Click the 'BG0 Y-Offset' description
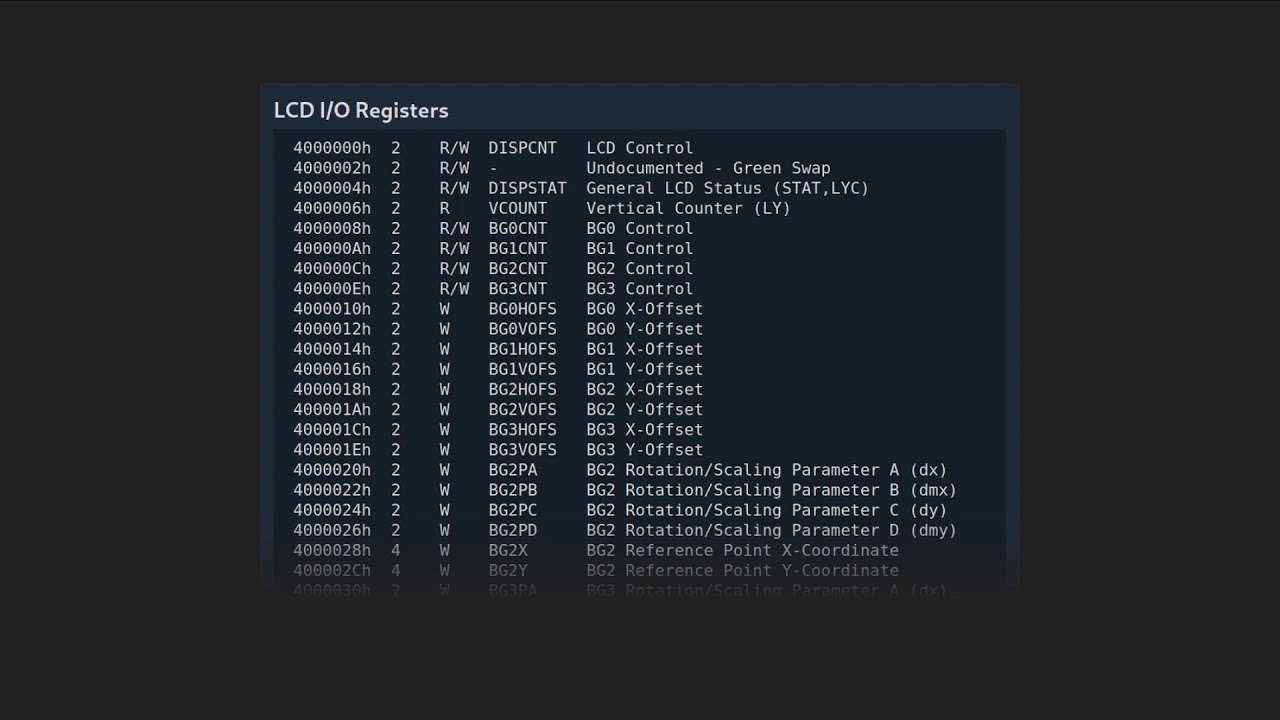This screenshot has width=1280, height=720. [645, 329]
